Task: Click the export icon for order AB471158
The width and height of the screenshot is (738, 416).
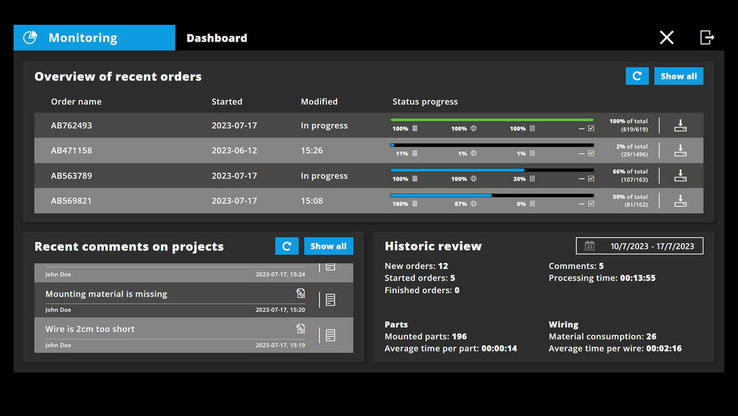Action: (681, 151)
